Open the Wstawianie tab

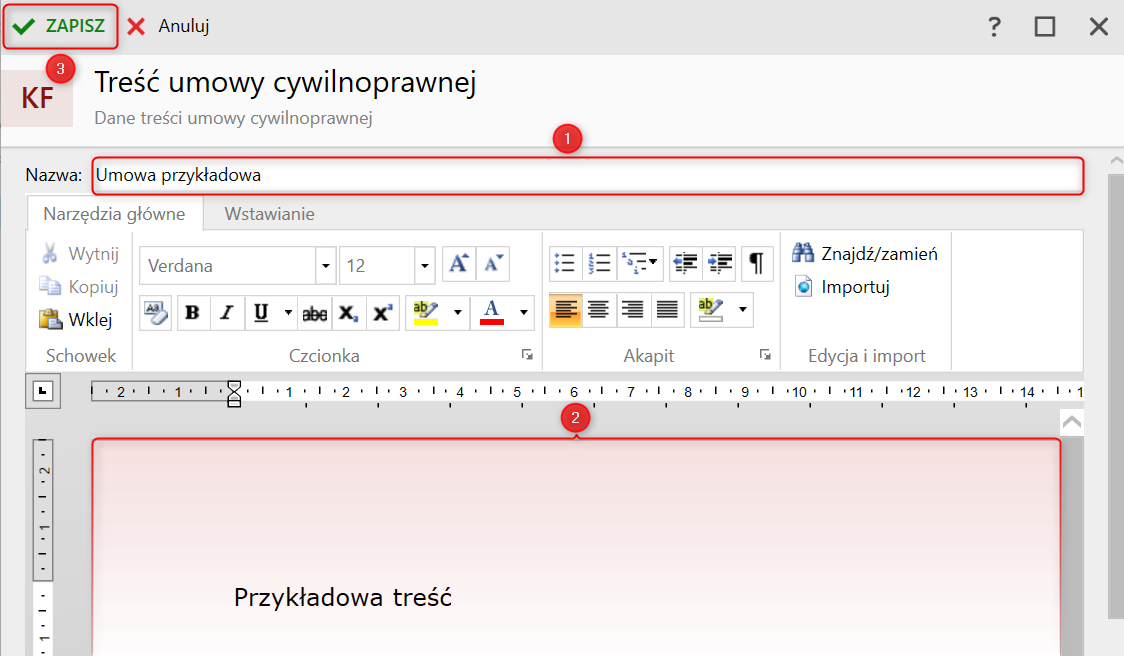coord(270,214)
